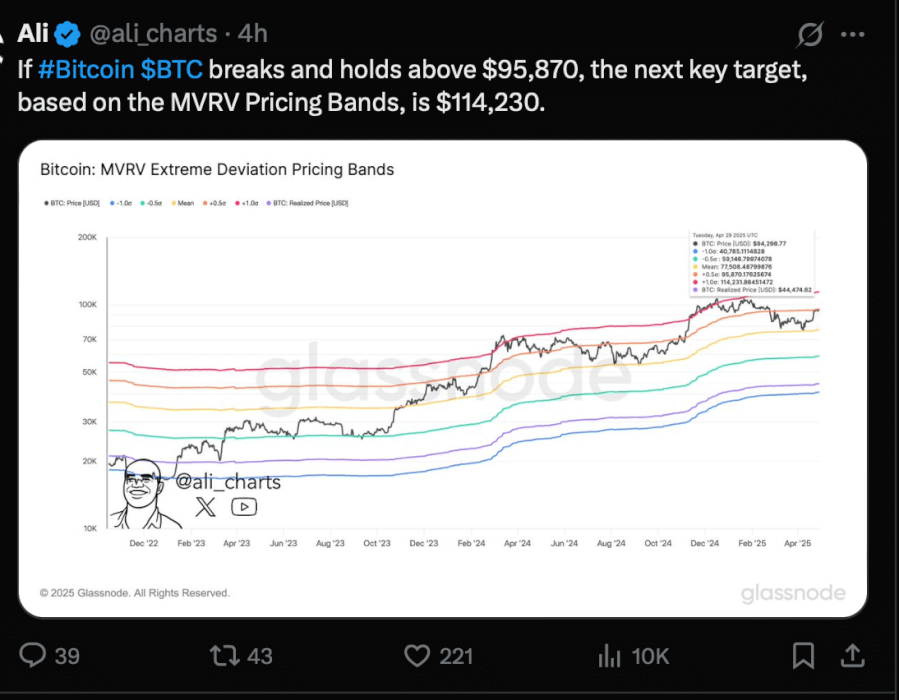
Task: Like the tweet with heart icon
Action: pyautogui.click(x=417, y=655)
